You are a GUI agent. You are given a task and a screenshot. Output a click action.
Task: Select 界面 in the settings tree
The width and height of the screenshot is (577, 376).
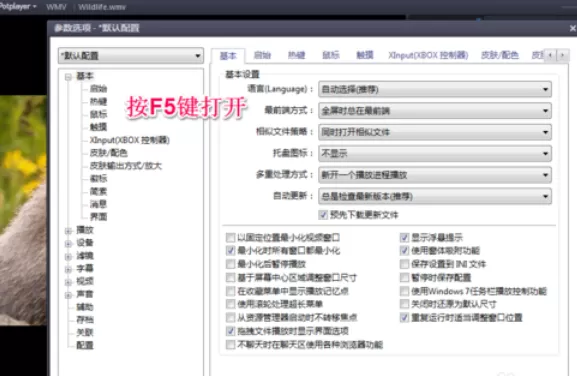pos(98,217)
